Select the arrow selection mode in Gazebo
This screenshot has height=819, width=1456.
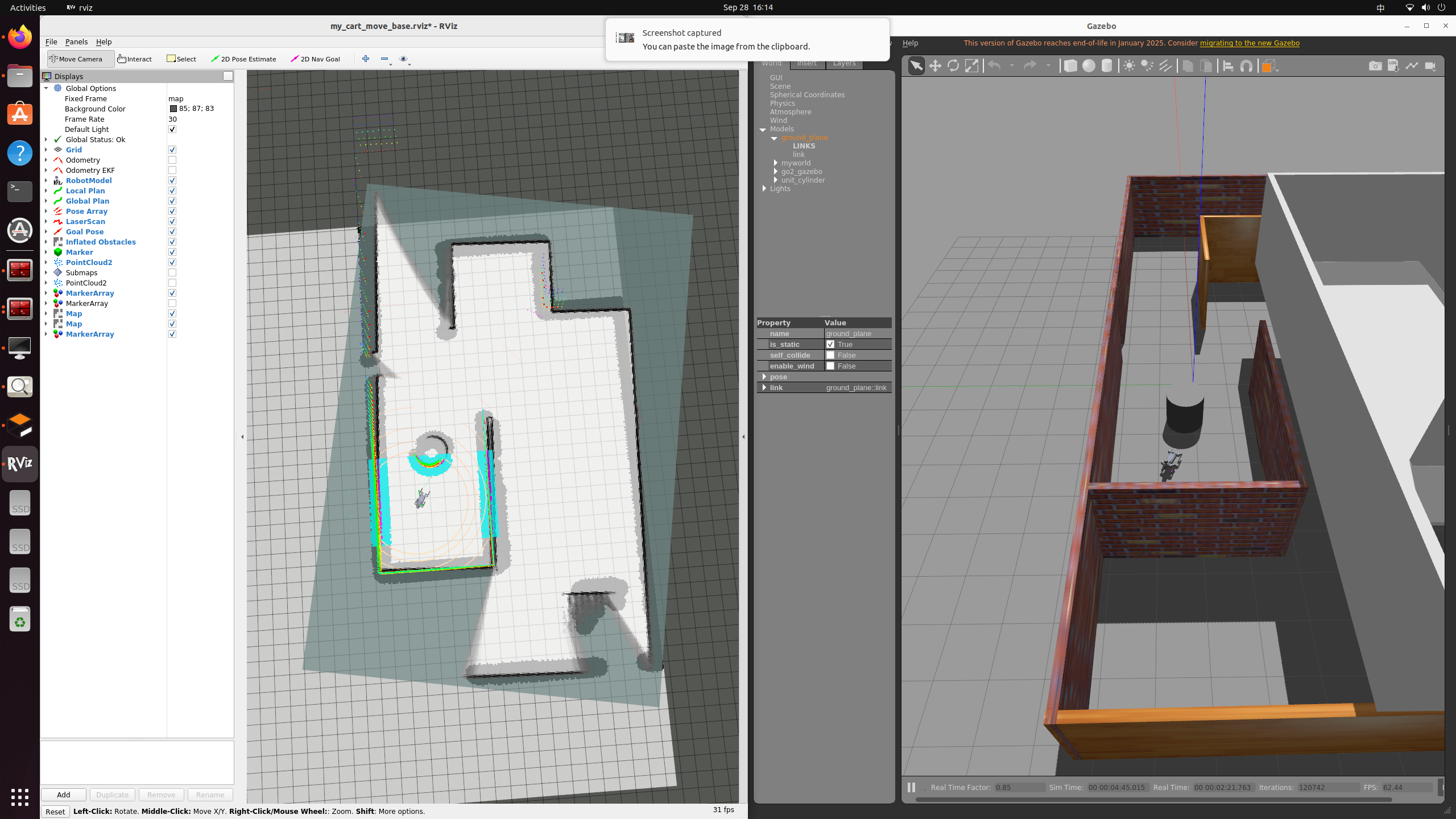pyautogui.click(x=916, y=66)
